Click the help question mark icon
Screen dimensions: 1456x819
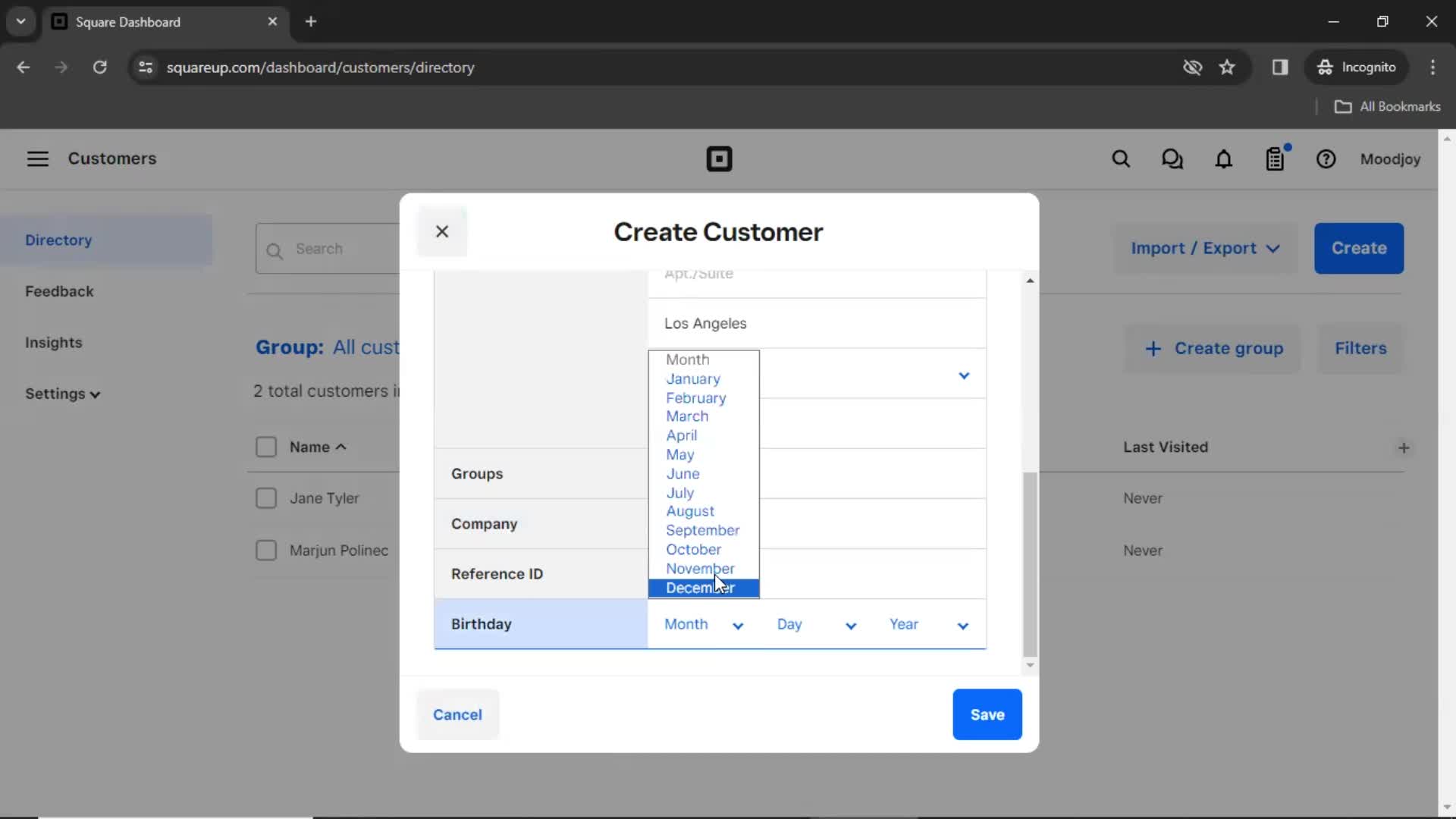pyautogui.click(x=1326, y=159)
